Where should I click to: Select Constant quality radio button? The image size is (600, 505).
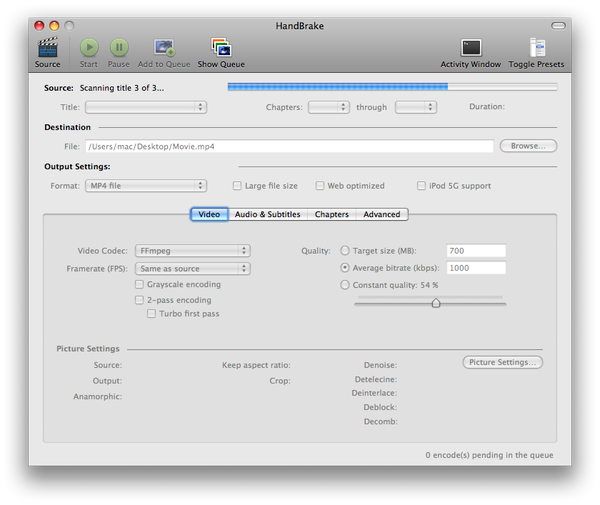click(x=345, y=285)
